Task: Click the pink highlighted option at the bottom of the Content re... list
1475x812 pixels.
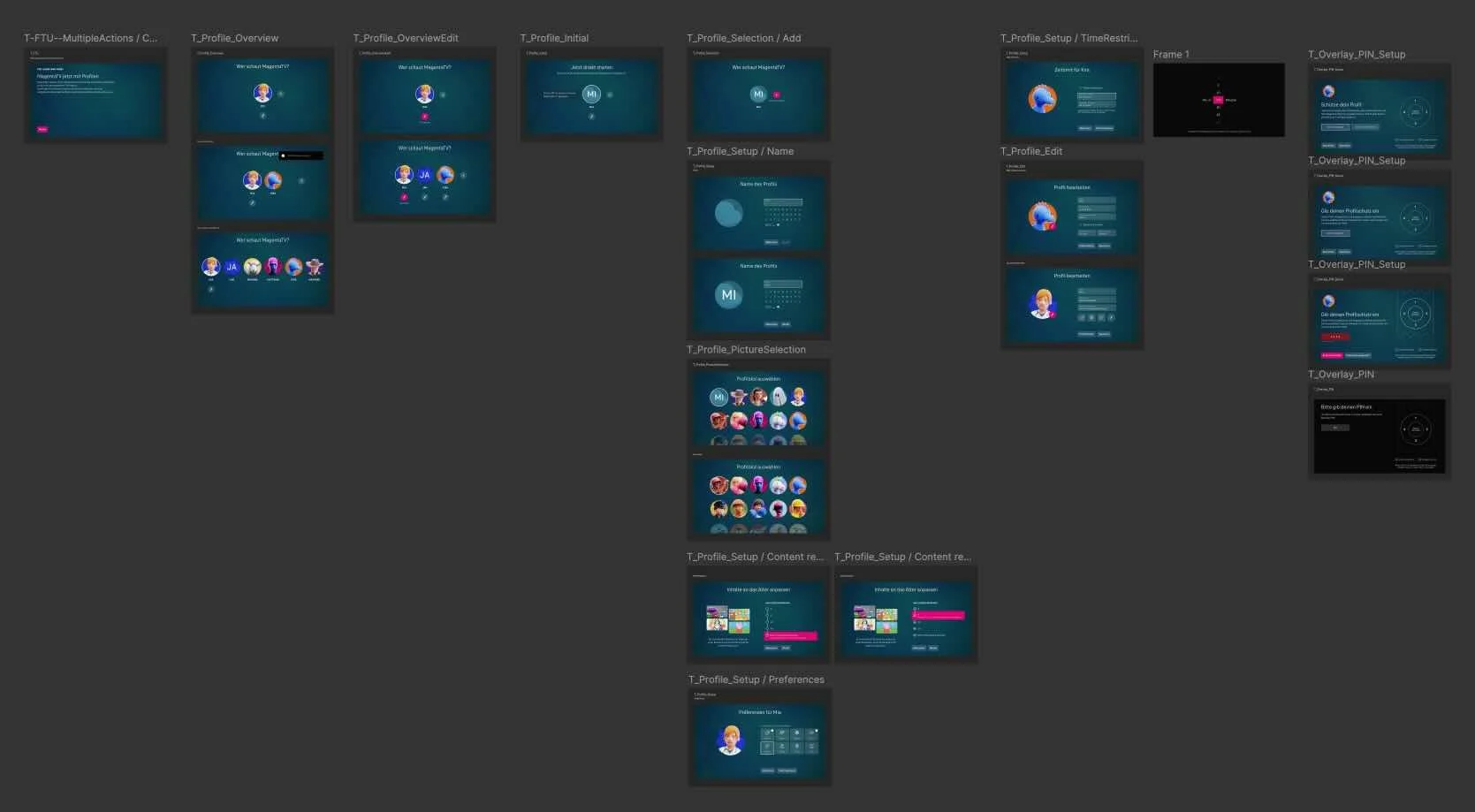Action: point(791,636)
